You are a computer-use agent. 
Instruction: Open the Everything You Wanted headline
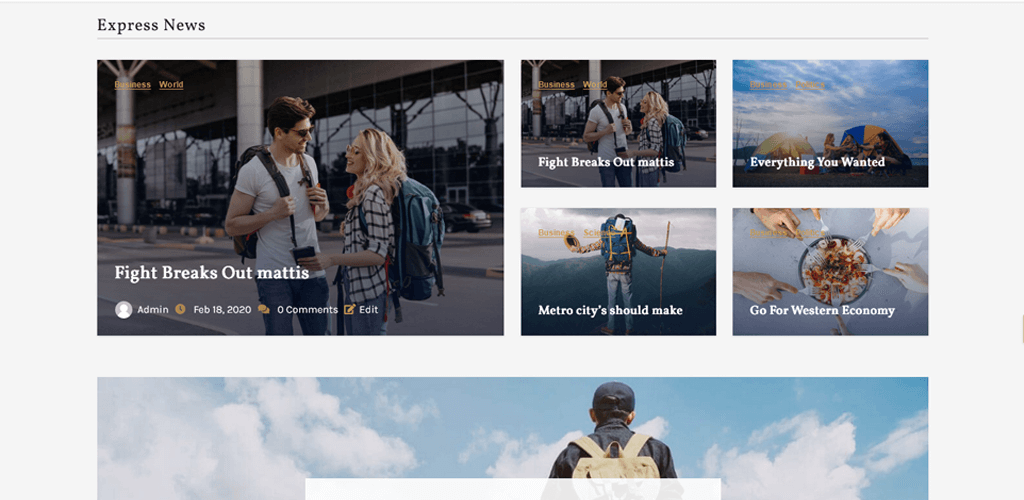817,162
